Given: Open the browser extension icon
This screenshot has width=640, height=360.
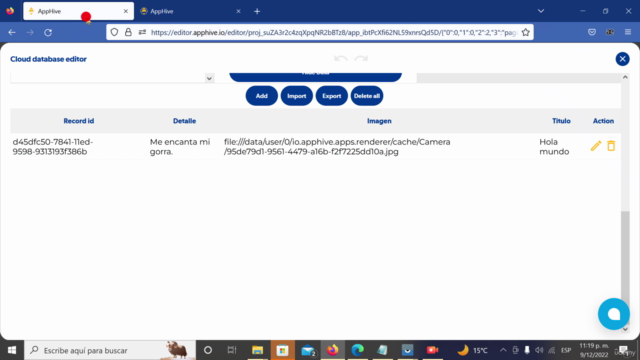Looking at the screenshot, I should click(x=610, y=32).
